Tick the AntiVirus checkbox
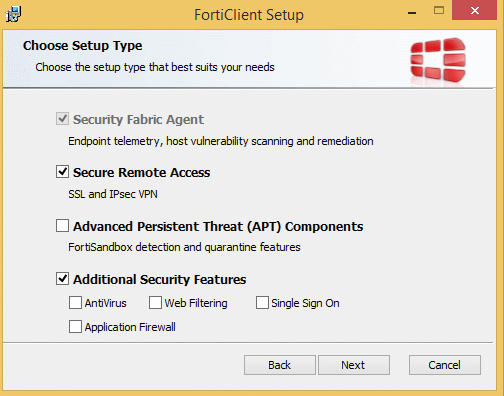Image resolution: width=504 pixels, height=396 pixels. [75, 303]
